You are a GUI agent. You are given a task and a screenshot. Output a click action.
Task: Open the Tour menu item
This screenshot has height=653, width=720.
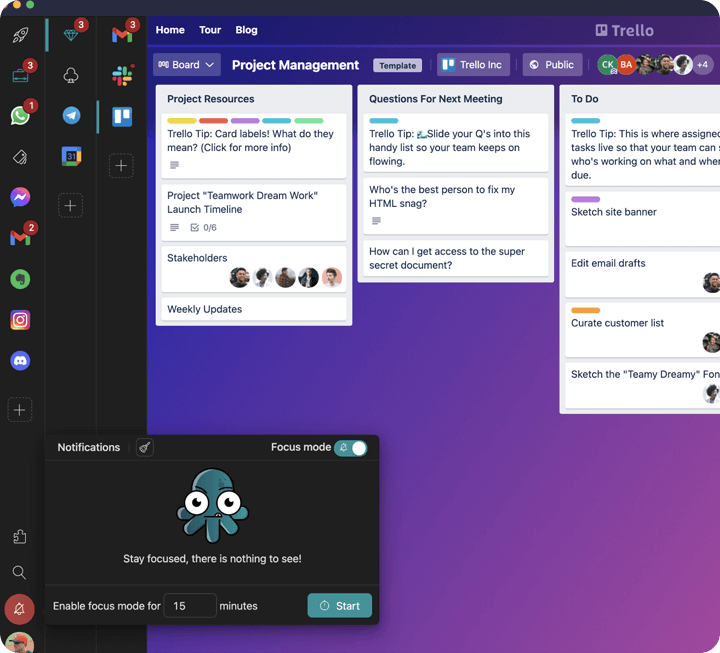coord(210,30)
